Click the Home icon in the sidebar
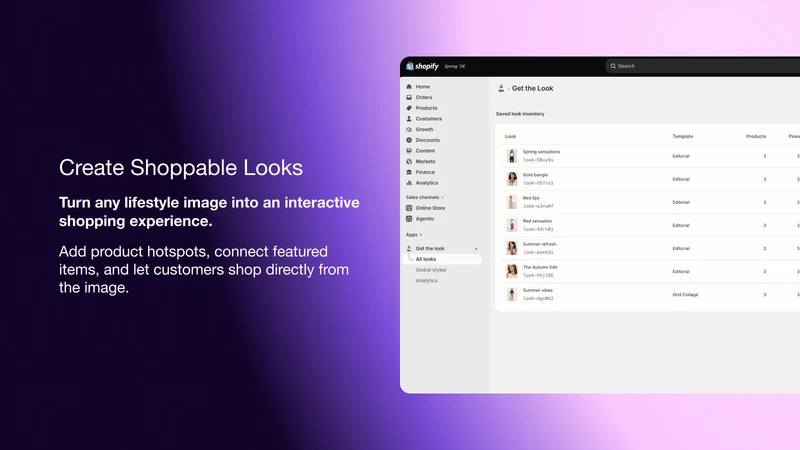800x450 pixels. point(409,87)
